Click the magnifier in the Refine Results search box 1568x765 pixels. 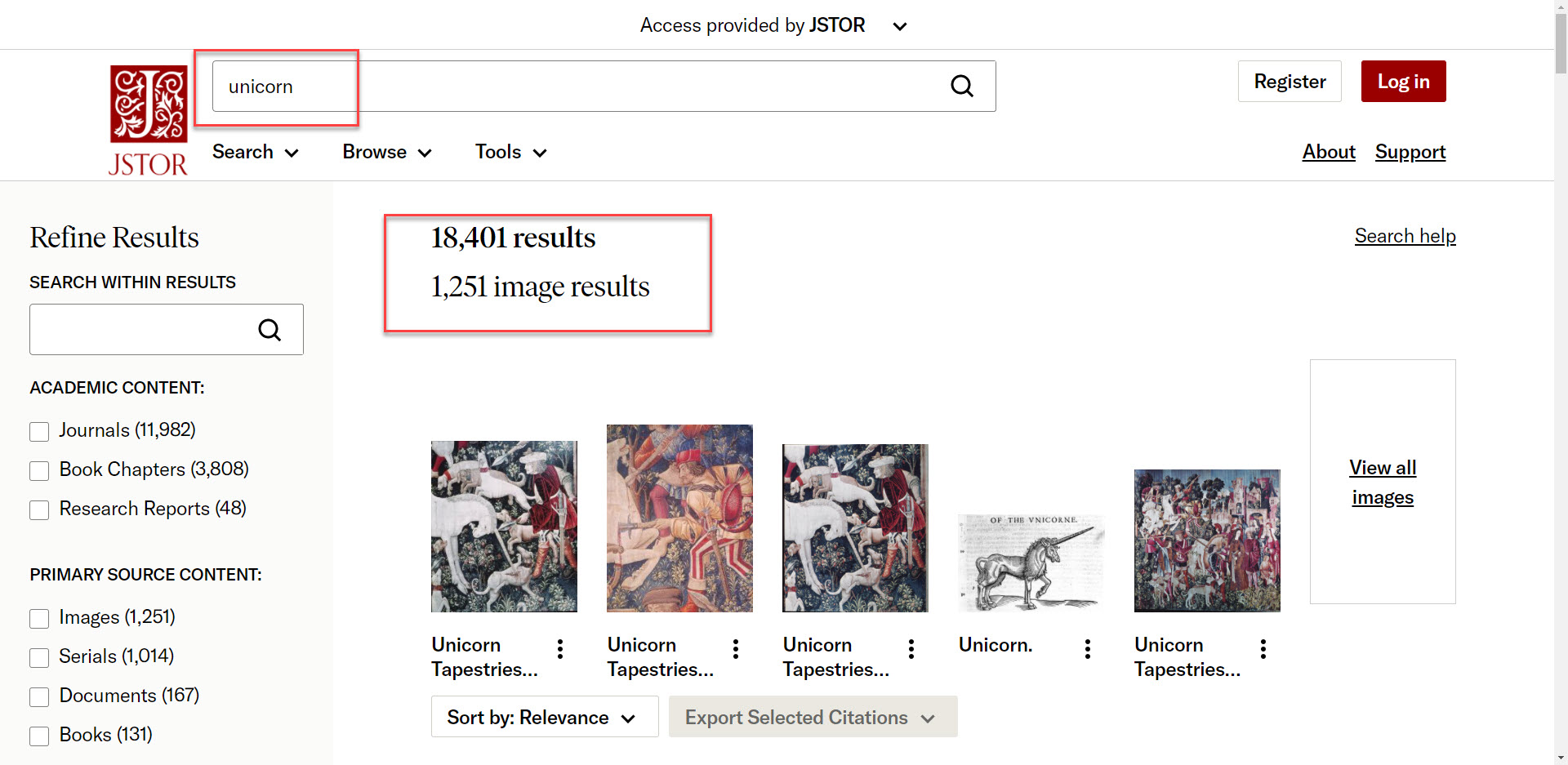pos(269,329)
